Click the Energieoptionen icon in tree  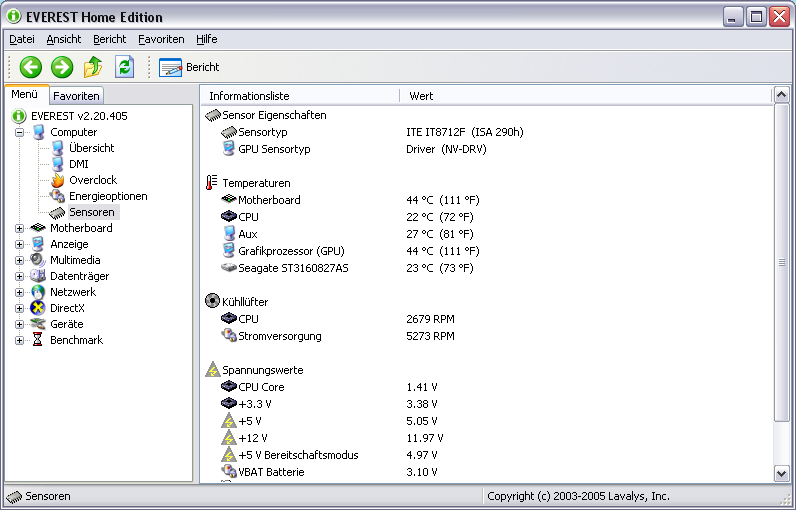(57, 196)
